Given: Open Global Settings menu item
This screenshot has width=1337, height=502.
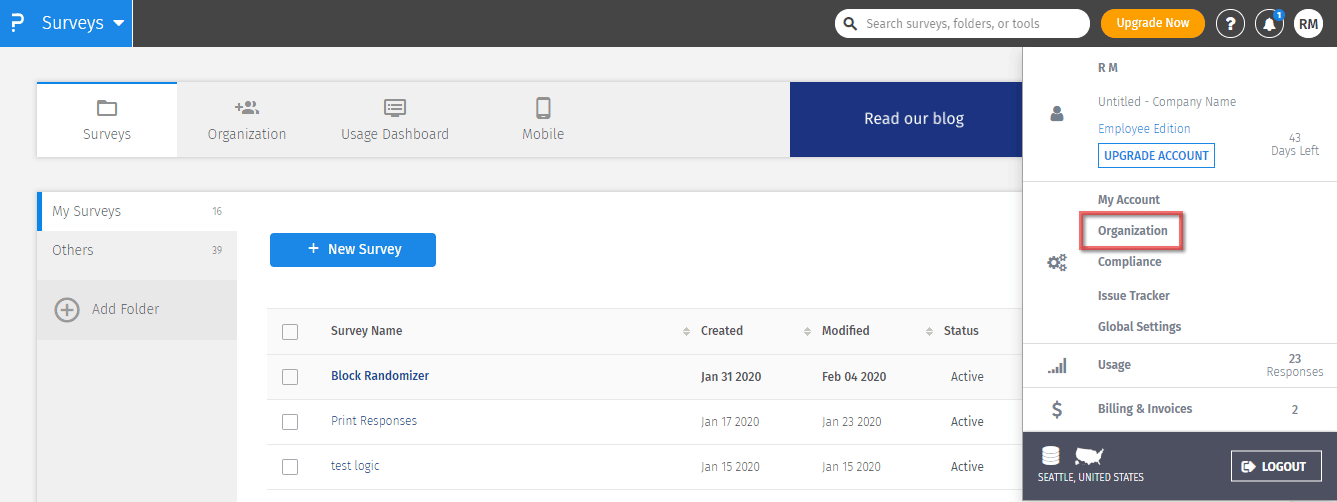Looking at the screenshot, I should [1139, 327].
